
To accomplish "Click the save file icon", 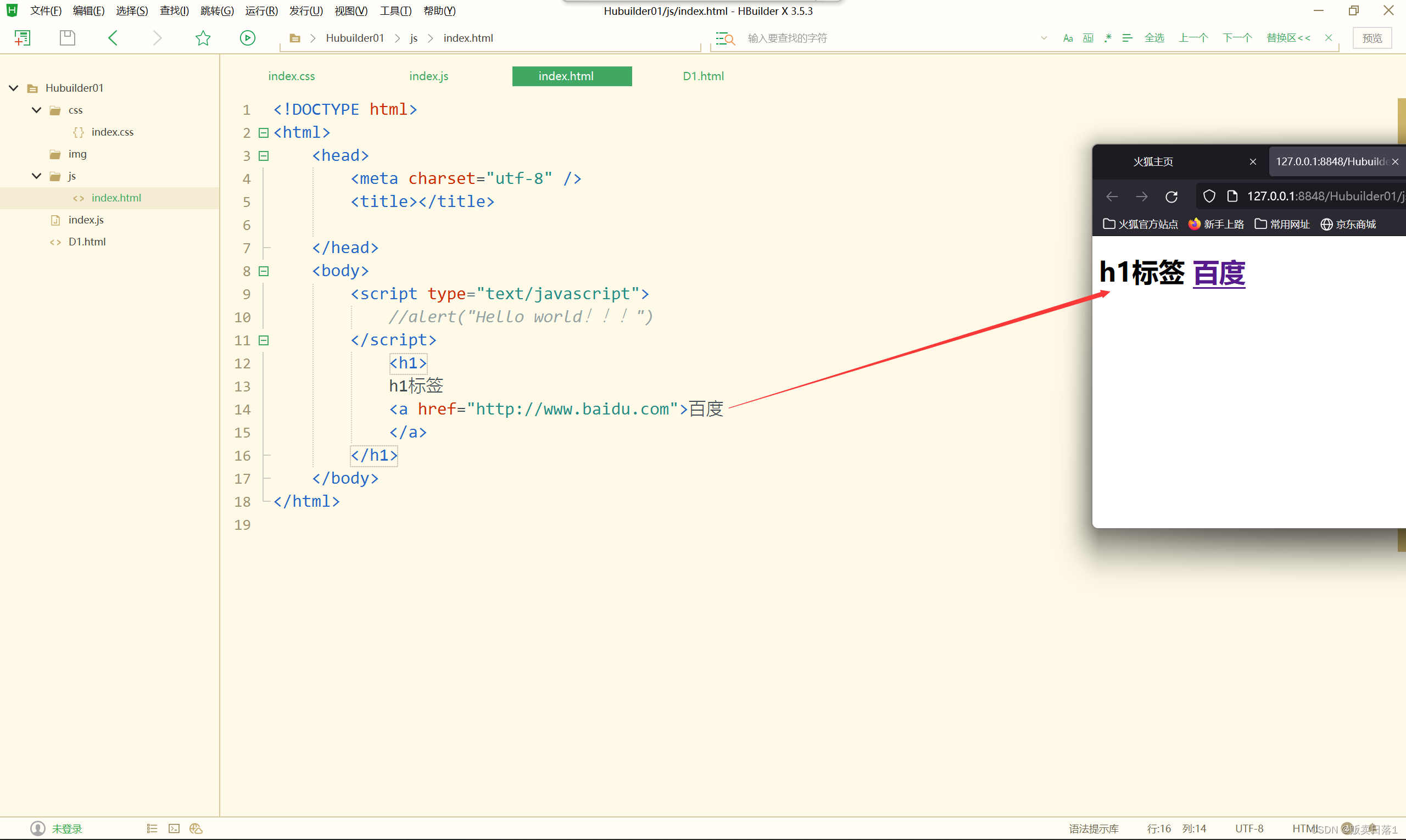I will pyautogui.click(x=68, y=38).
